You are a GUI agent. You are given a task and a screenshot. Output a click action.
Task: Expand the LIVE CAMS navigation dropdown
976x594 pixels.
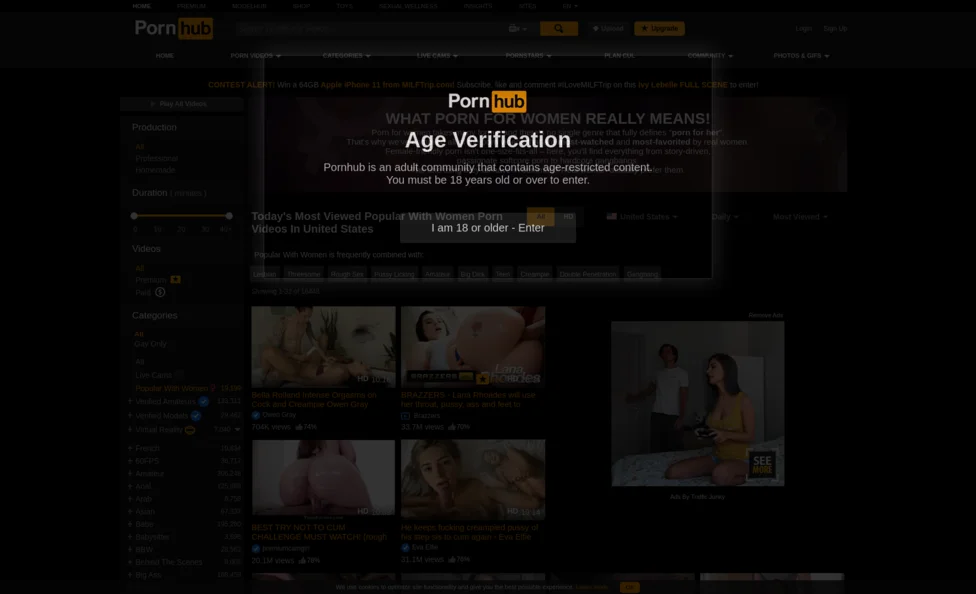tap(437, 56)
